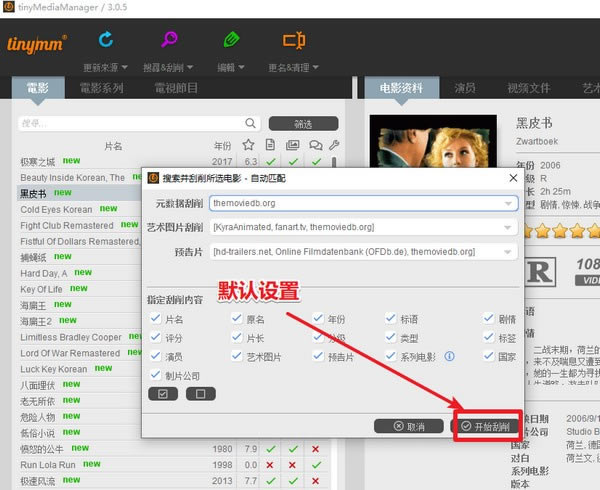Click the orange rename & cleanup icon
The image size is (600, 490).
pos(294,40)
